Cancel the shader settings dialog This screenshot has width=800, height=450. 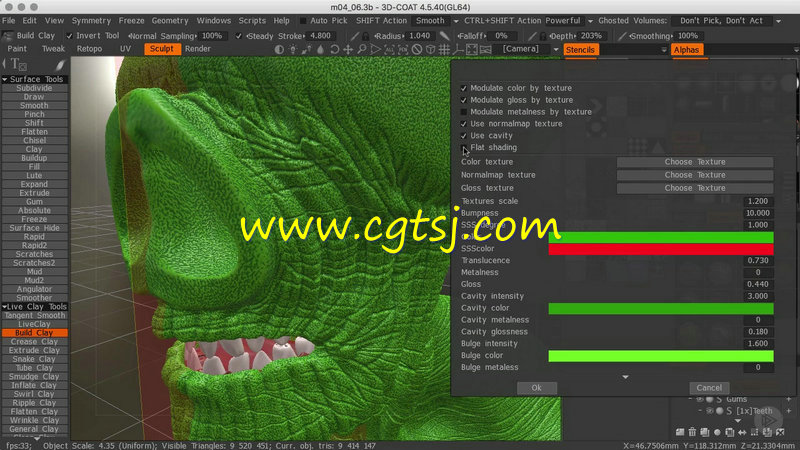click(709, 388)
